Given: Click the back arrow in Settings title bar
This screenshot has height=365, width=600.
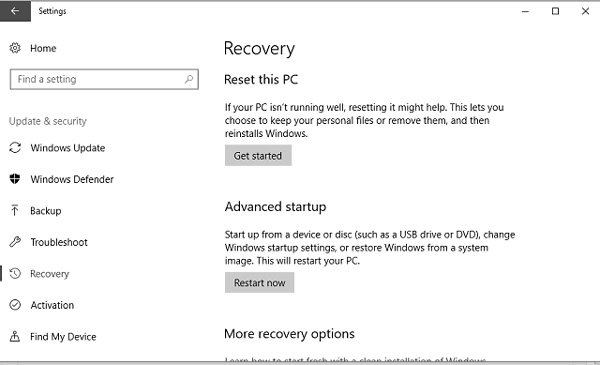Looking at the screenshot, I should (15, 11).
